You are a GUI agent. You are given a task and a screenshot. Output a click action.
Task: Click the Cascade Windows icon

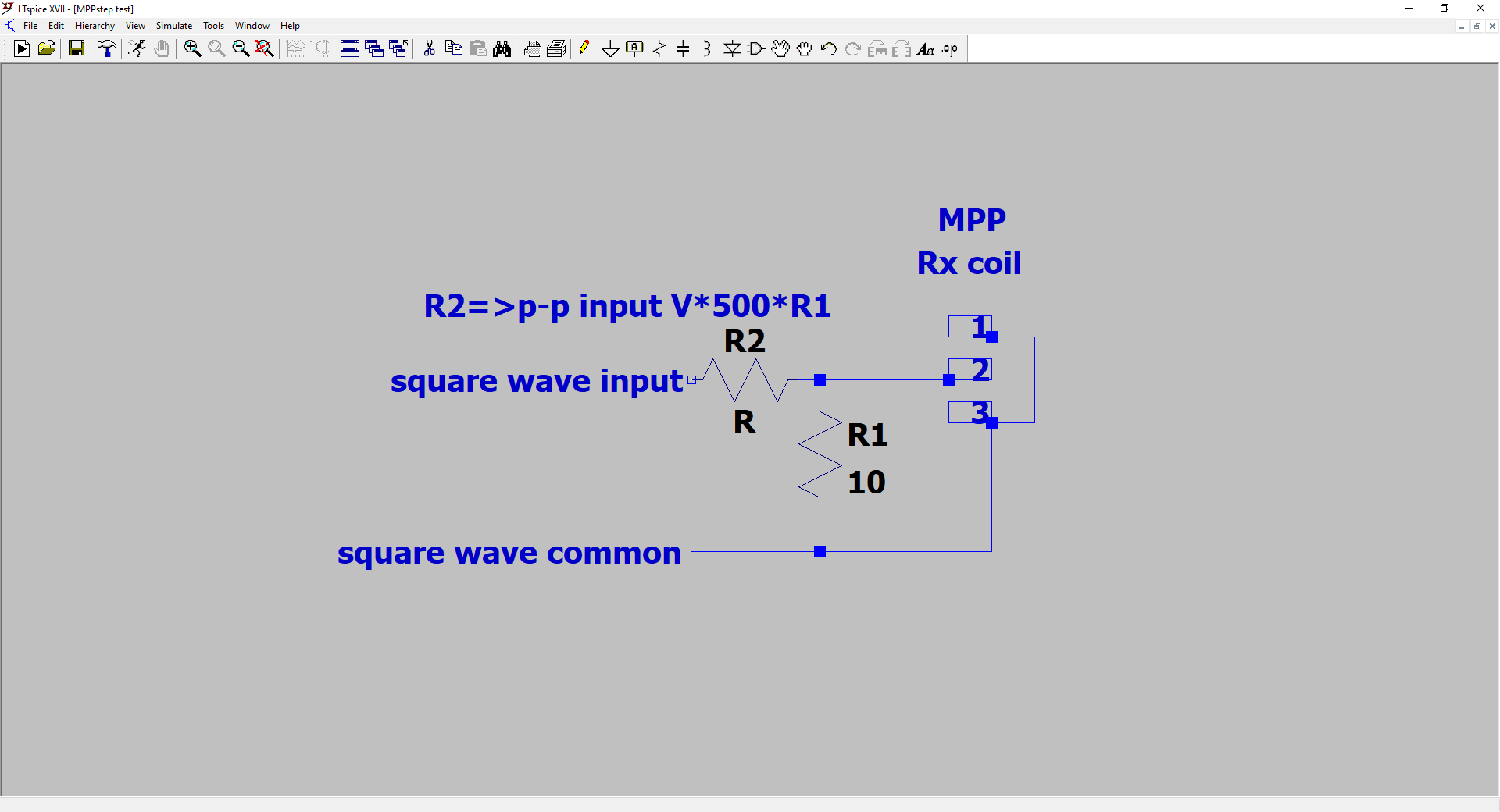pos(374,49)
